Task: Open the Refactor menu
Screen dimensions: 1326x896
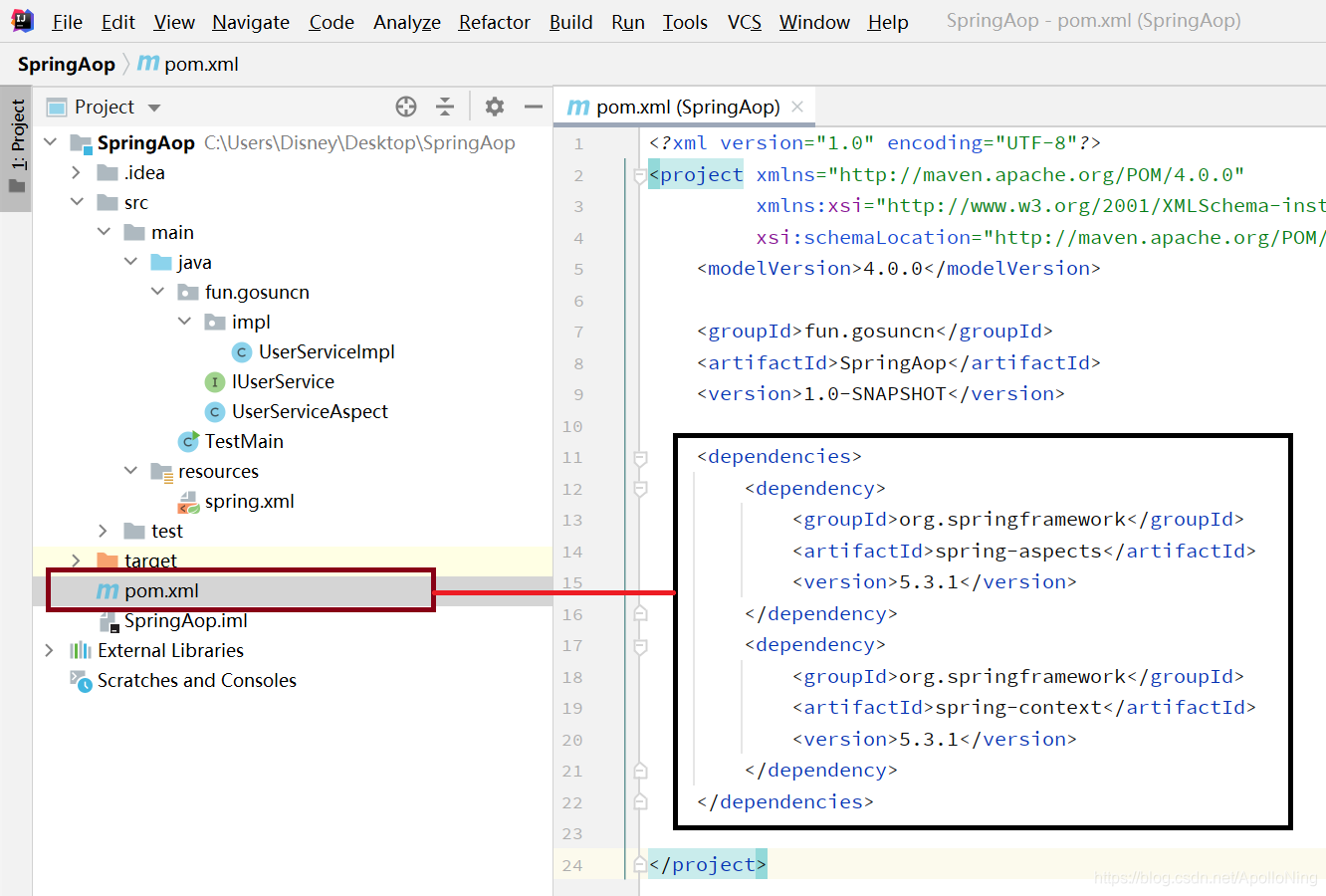Action: tap(494, 22)
